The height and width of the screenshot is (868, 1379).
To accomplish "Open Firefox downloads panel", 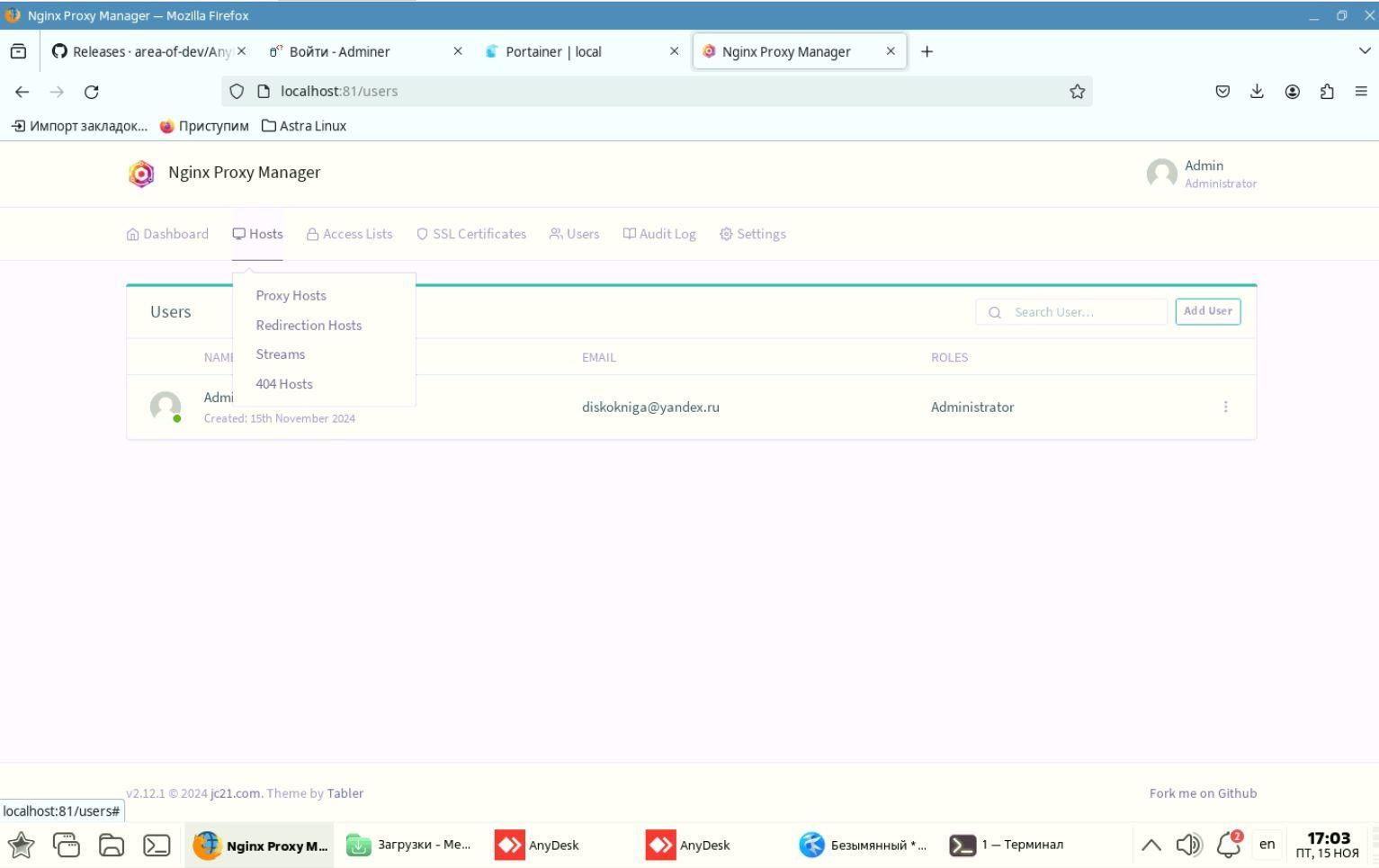I will [x=1257, y=92].
